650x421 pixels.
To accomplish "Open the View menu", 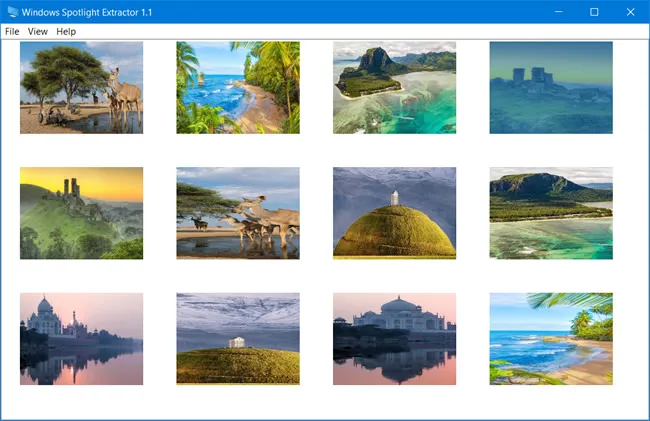I will [38, 32].
